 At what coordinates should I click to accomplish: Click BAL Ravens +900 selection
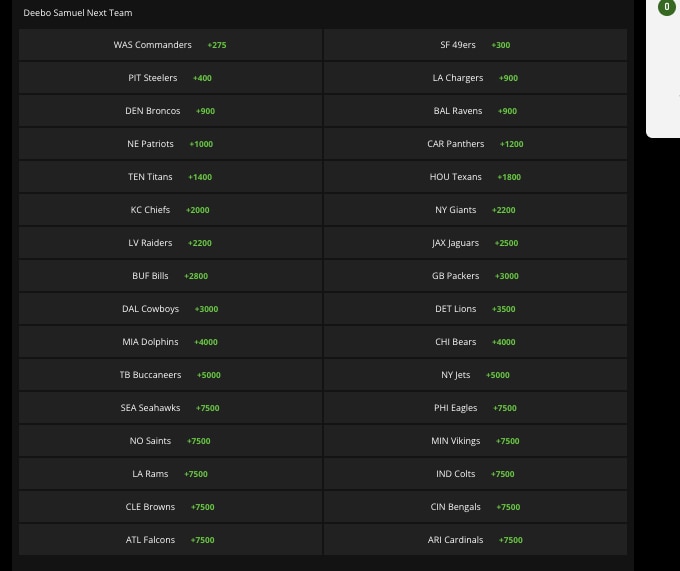pos(475,111)
